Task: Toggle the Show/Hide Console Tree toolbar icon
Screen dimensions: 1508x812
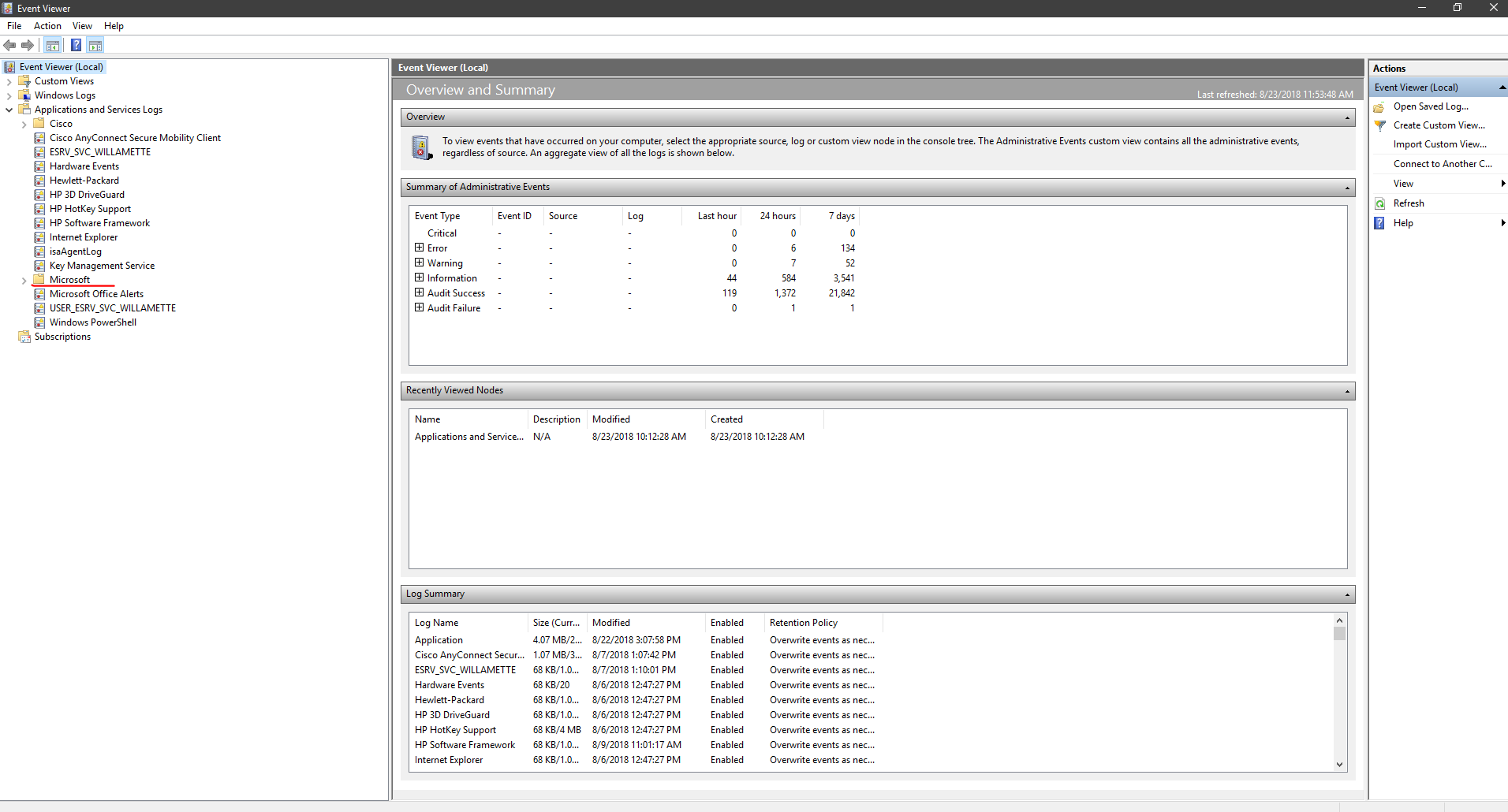Action: tap(53, 46)
